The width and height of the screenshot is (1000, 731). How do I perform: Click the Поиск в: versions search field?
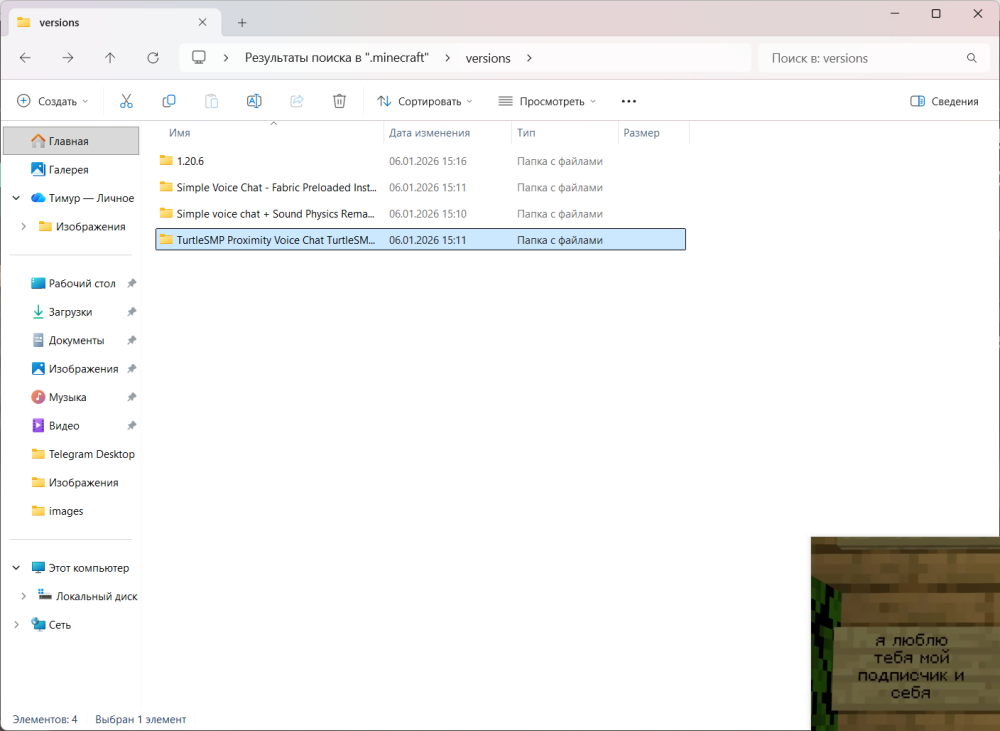tap(873, 58)
